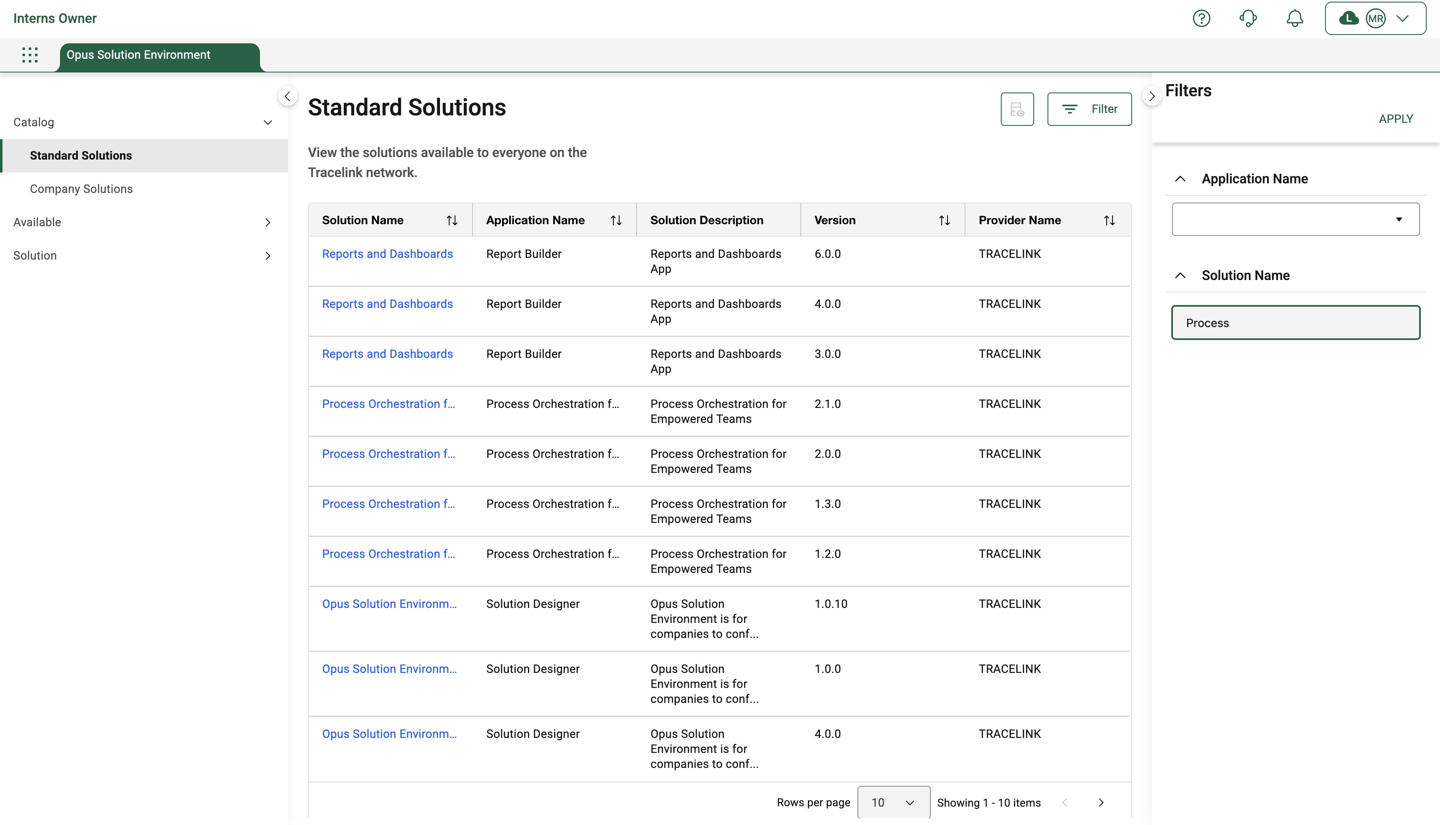Viewport: 1440px width, 825px height.
Task: Click Solution Designer cell in version 1.0.10 row
Action: 533,604
